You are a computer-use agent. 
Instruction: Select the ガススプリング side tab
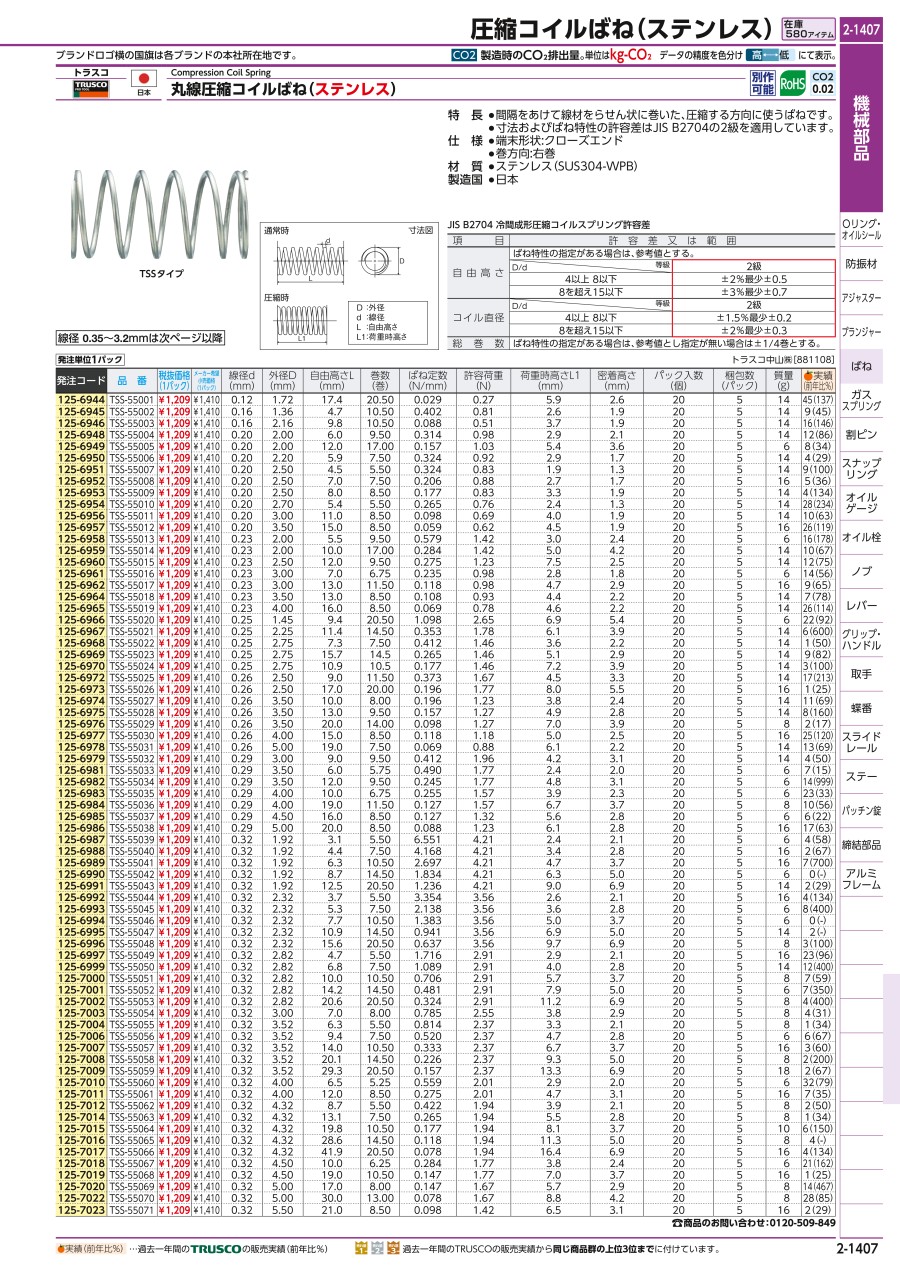click(862, 401)
